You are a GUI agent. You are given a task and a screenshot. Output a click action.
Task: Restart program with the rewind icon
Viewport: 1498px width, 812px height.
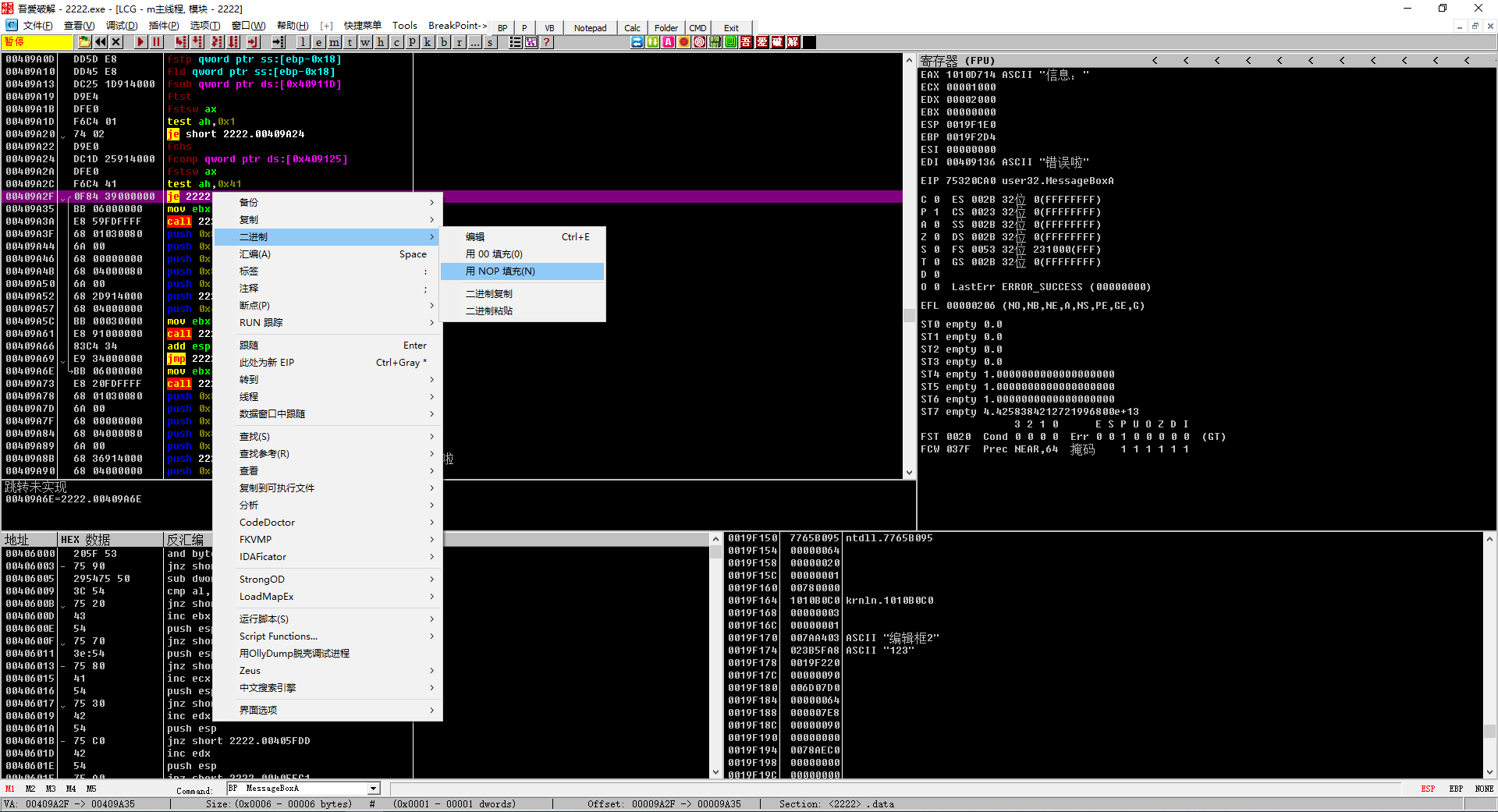pyautogui.click(x=101, y=42)
